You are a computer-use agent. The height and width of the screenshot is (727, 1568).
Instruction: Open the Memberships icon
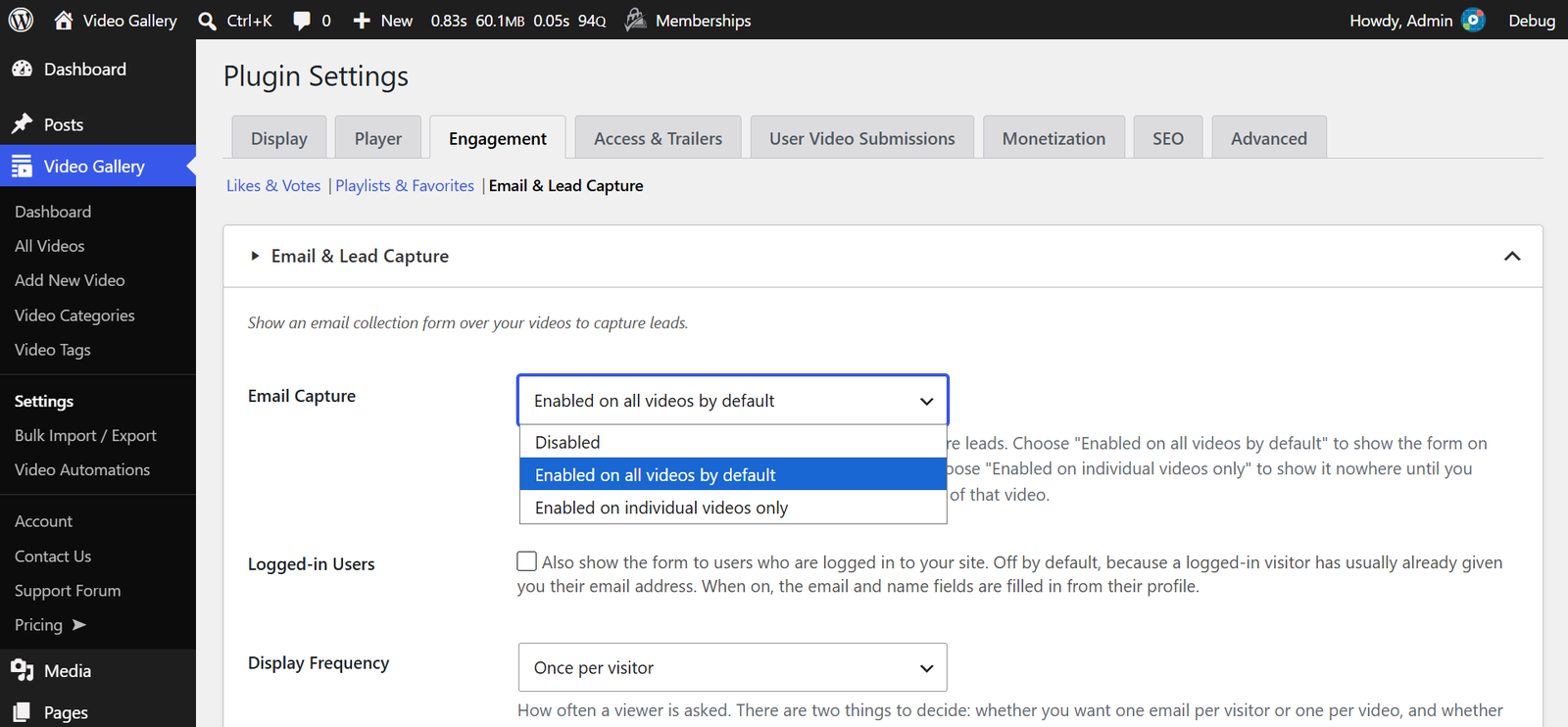coord(635,20)
